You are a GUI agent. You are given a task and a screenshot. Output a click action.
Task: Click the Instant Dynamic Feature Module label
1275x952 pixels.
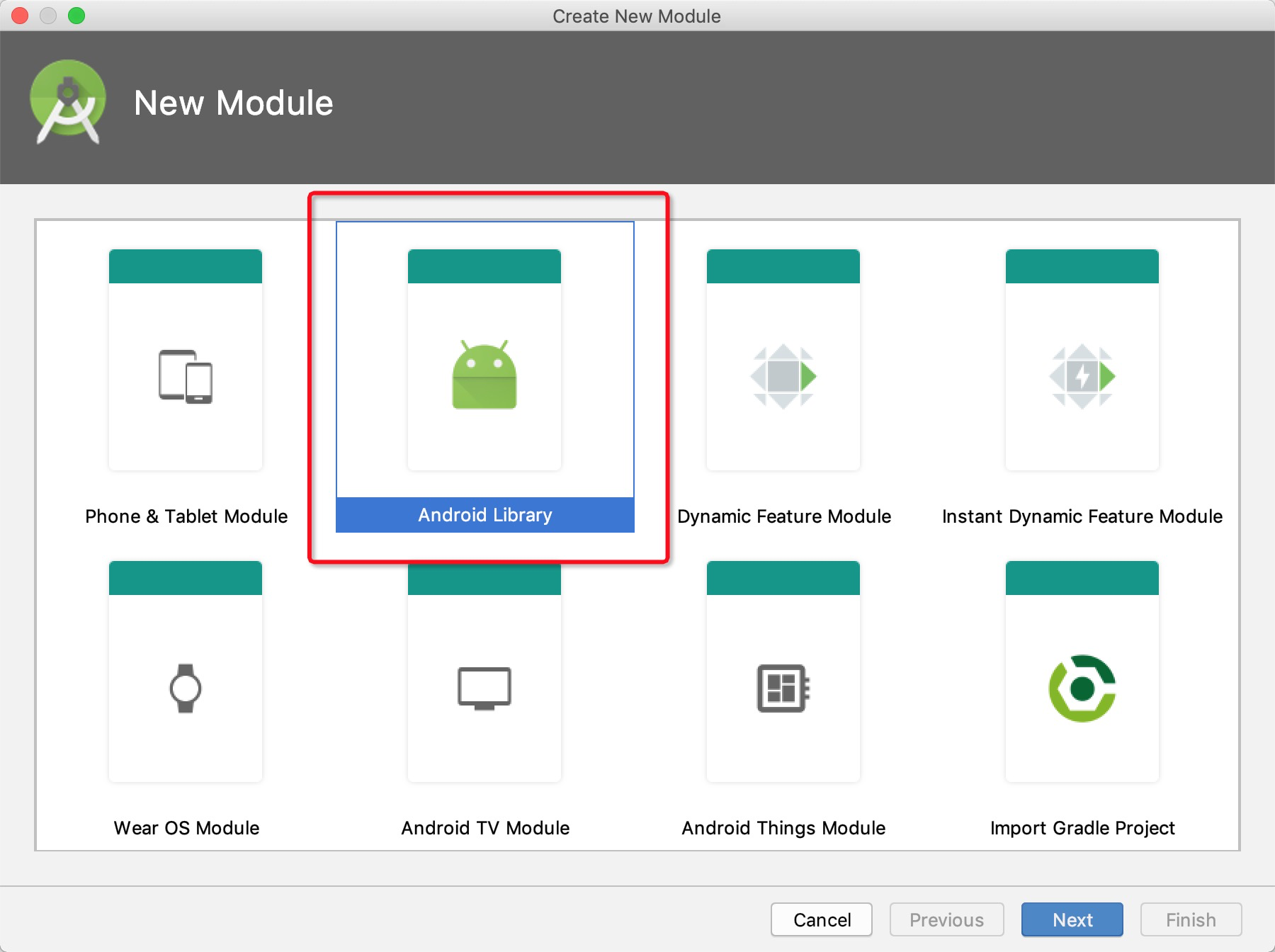1082,516
